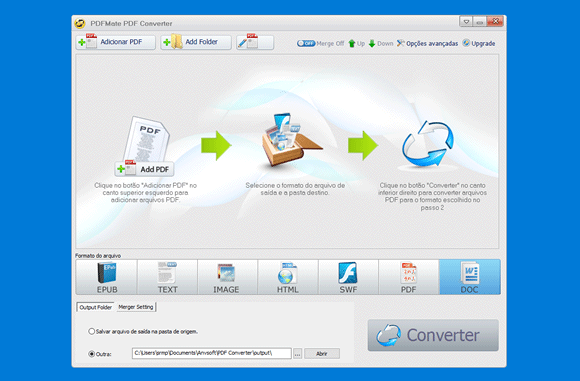Select the TEXT output format
Viewport: 580px width, 381px height.
click(167, 277)
